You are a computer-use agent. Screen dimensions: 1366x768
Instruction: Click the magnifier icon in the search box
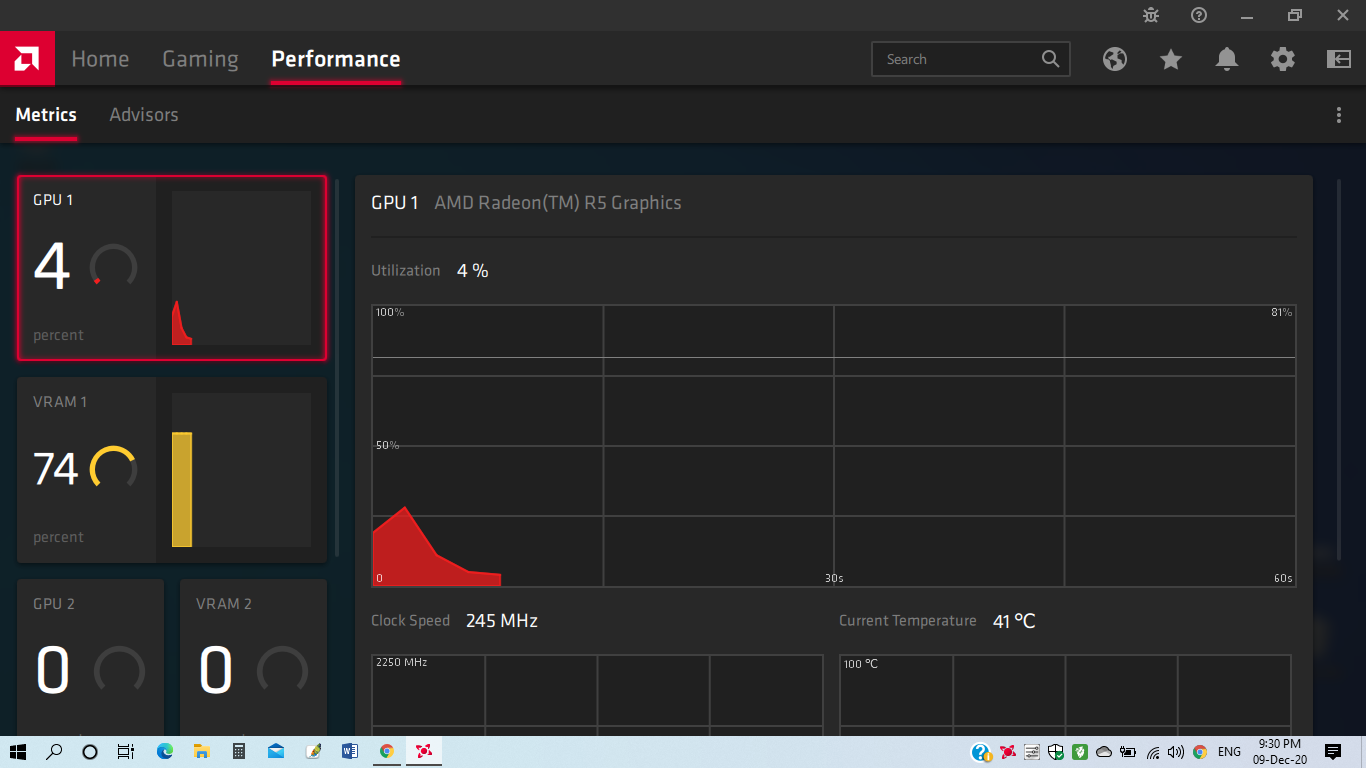point(1050,59)
